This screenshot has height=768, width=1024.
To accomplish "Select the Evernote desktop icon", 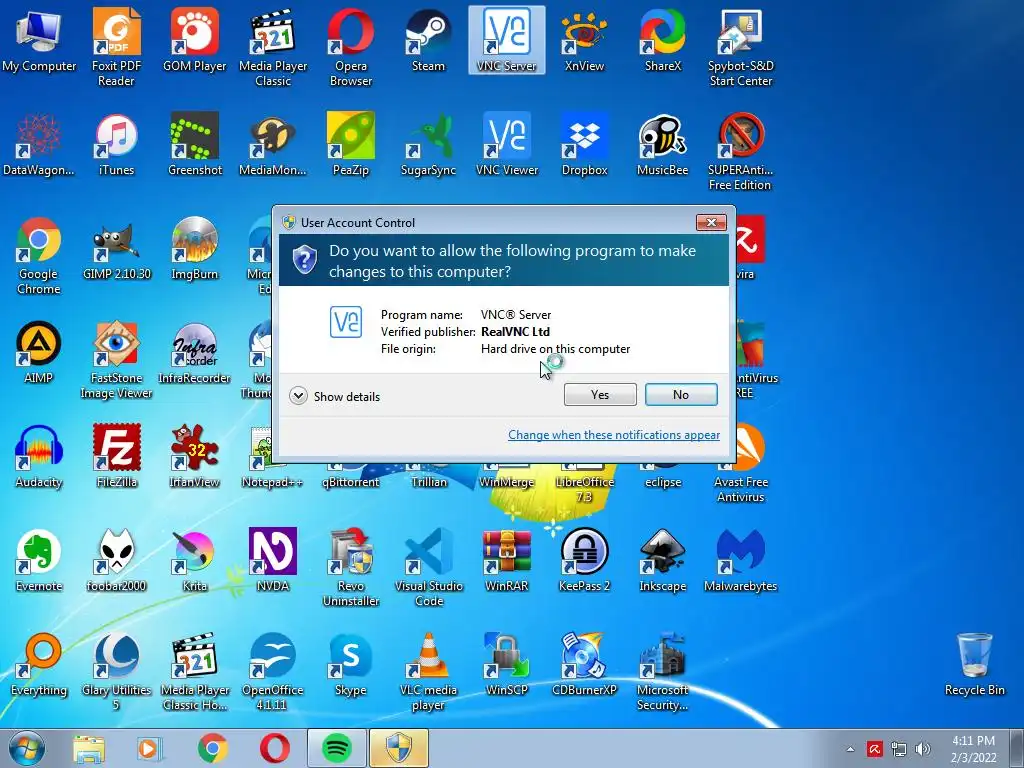I will (39, 560).
